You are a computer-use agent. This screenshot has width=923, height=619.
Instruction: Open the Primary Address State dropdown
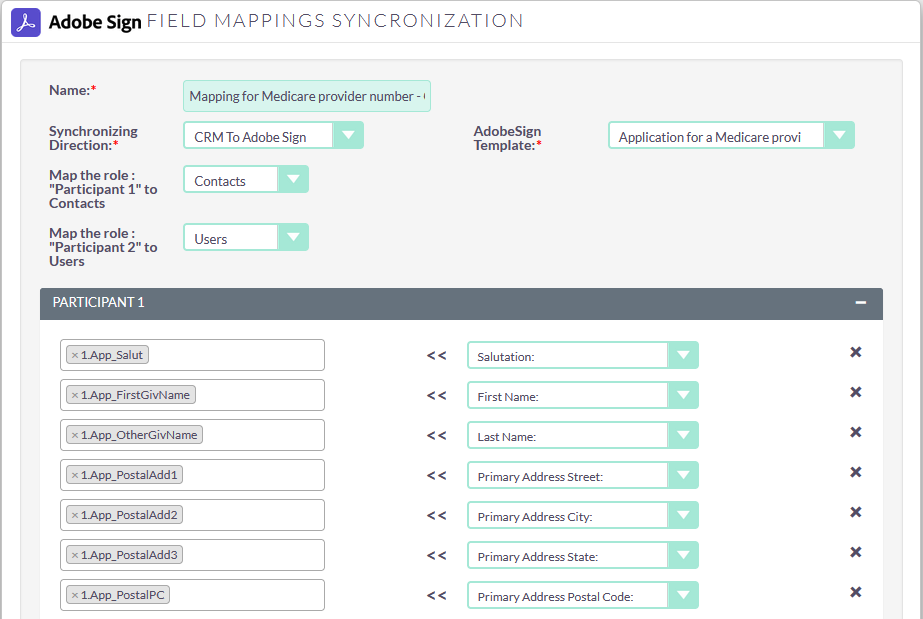583,555
